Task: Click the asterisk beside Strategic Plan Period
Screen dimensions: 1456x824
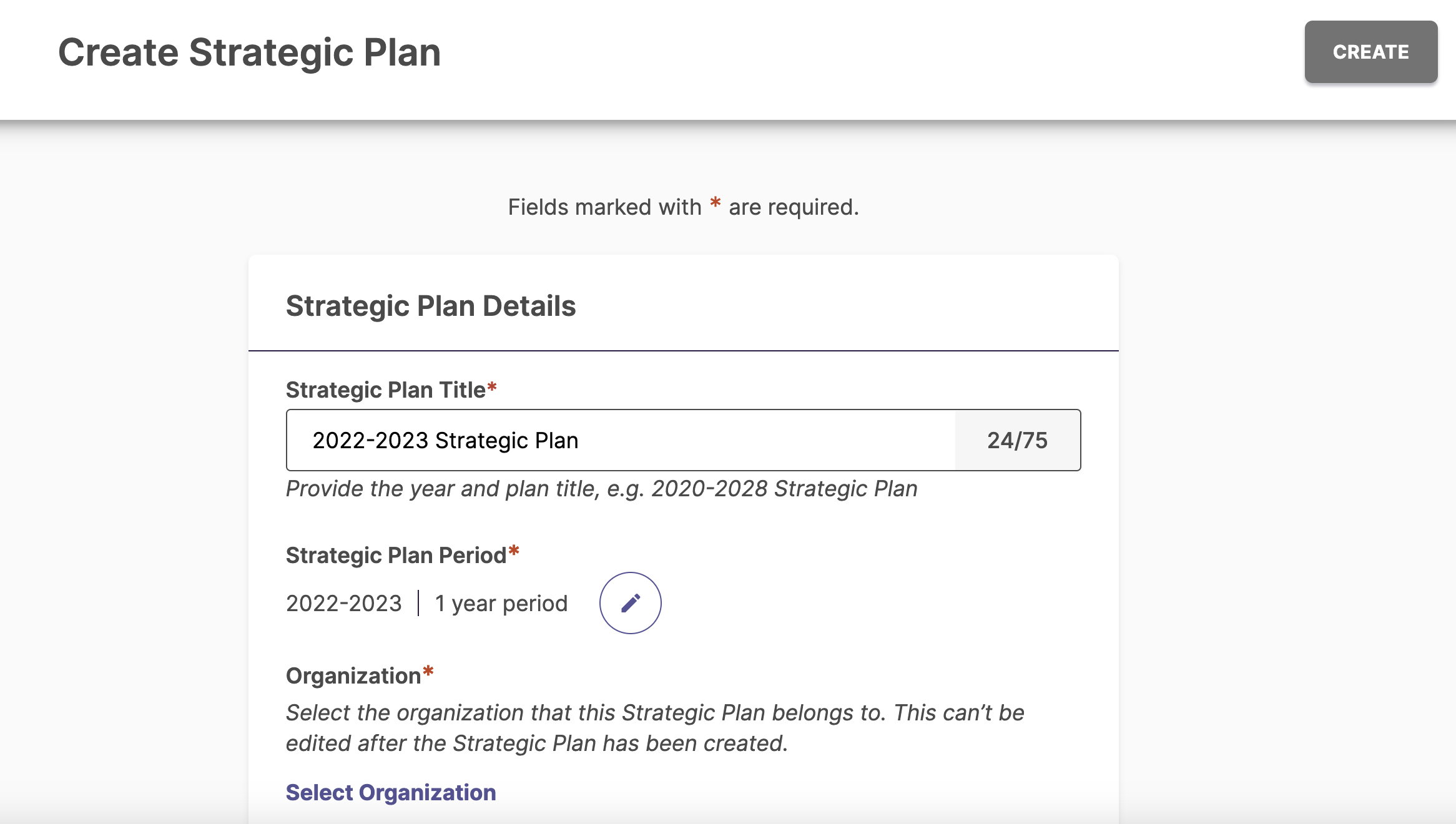Action: click(x=514, y=551)
